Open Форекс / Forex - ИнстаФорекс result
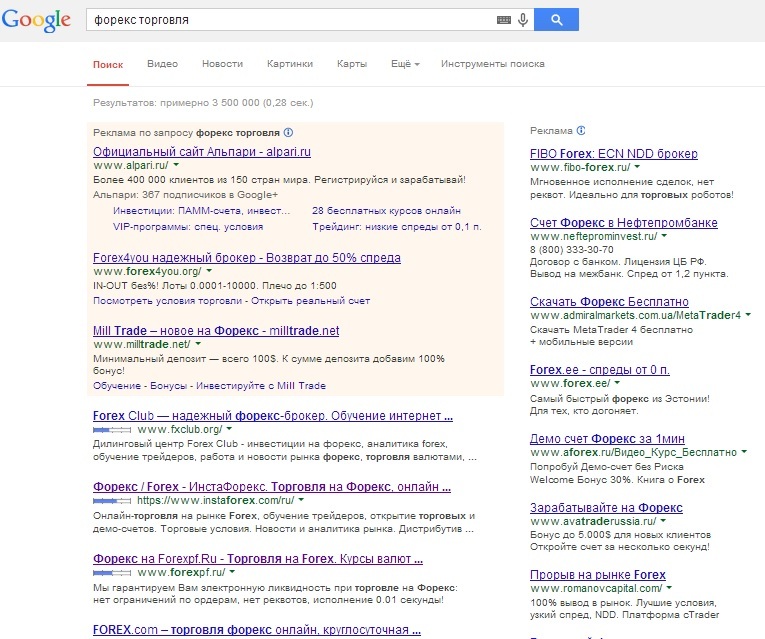Image resolution: width=765 pixels, height=639 pixels. coord(272,487)
